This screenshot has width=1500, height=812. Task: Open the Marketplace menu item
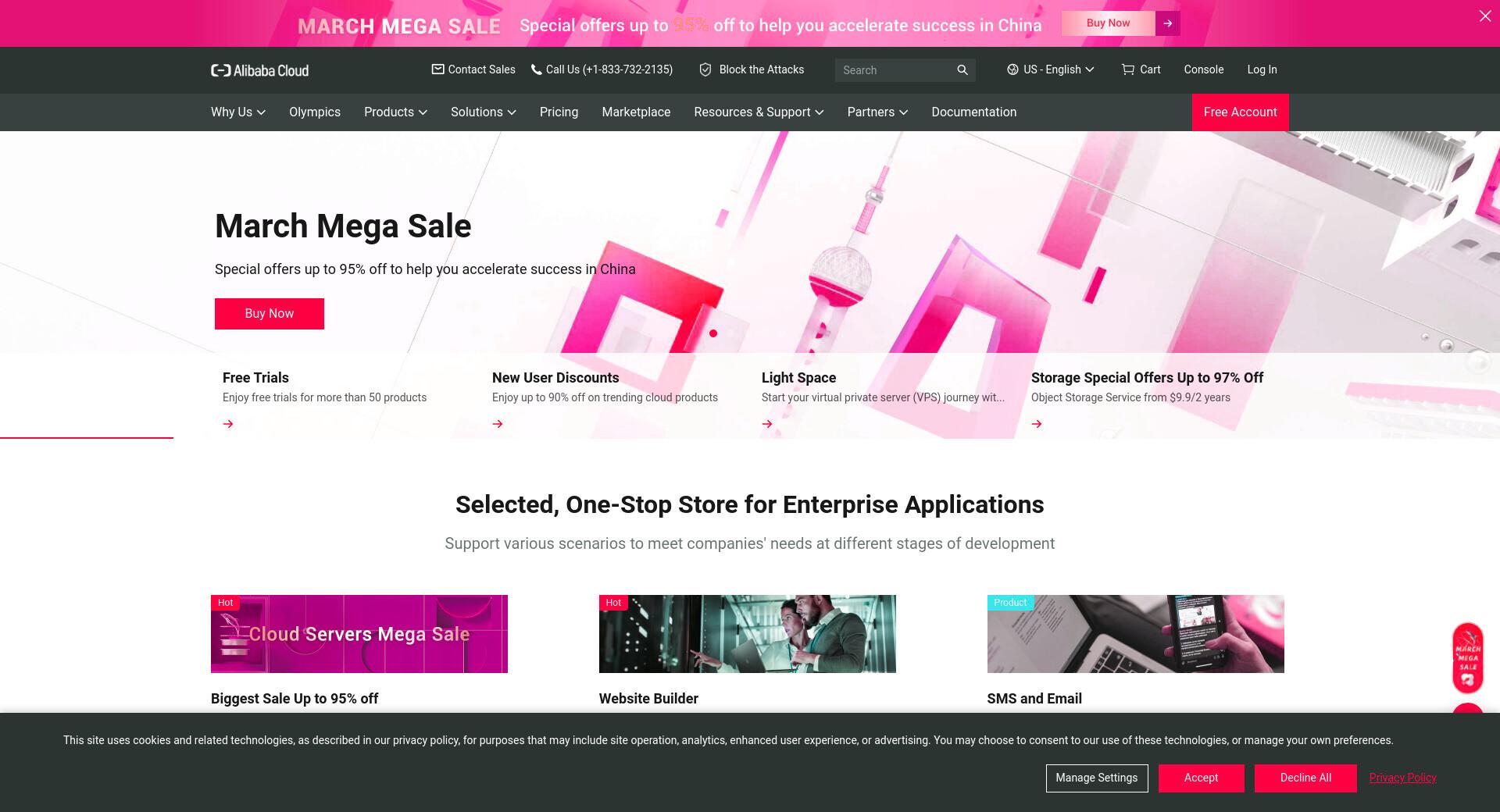coord(636,112)
